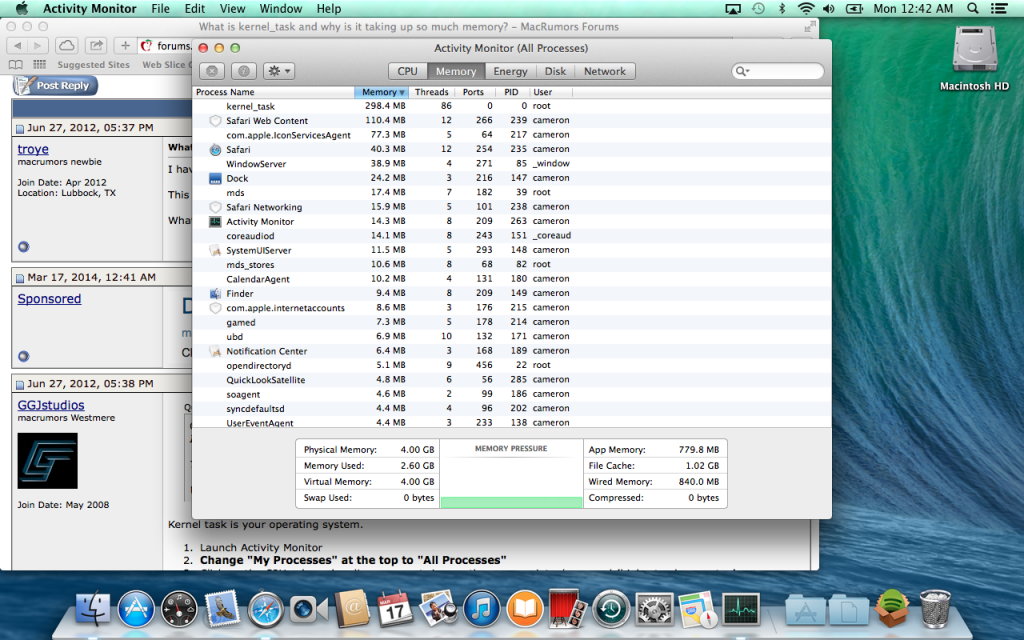Open Spotlight search icon

(x=972, y=8)
